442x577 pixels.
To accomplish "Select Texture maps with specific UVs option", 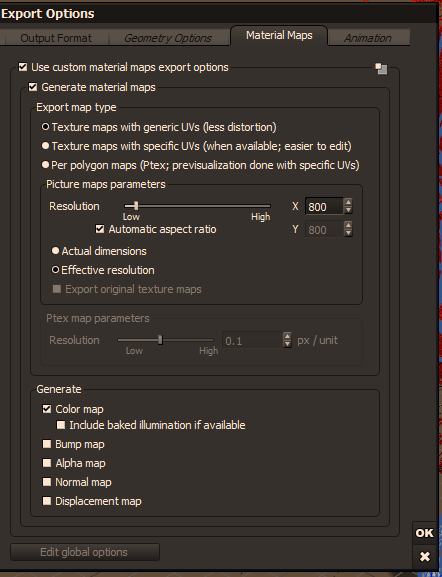I will (45, 146).
